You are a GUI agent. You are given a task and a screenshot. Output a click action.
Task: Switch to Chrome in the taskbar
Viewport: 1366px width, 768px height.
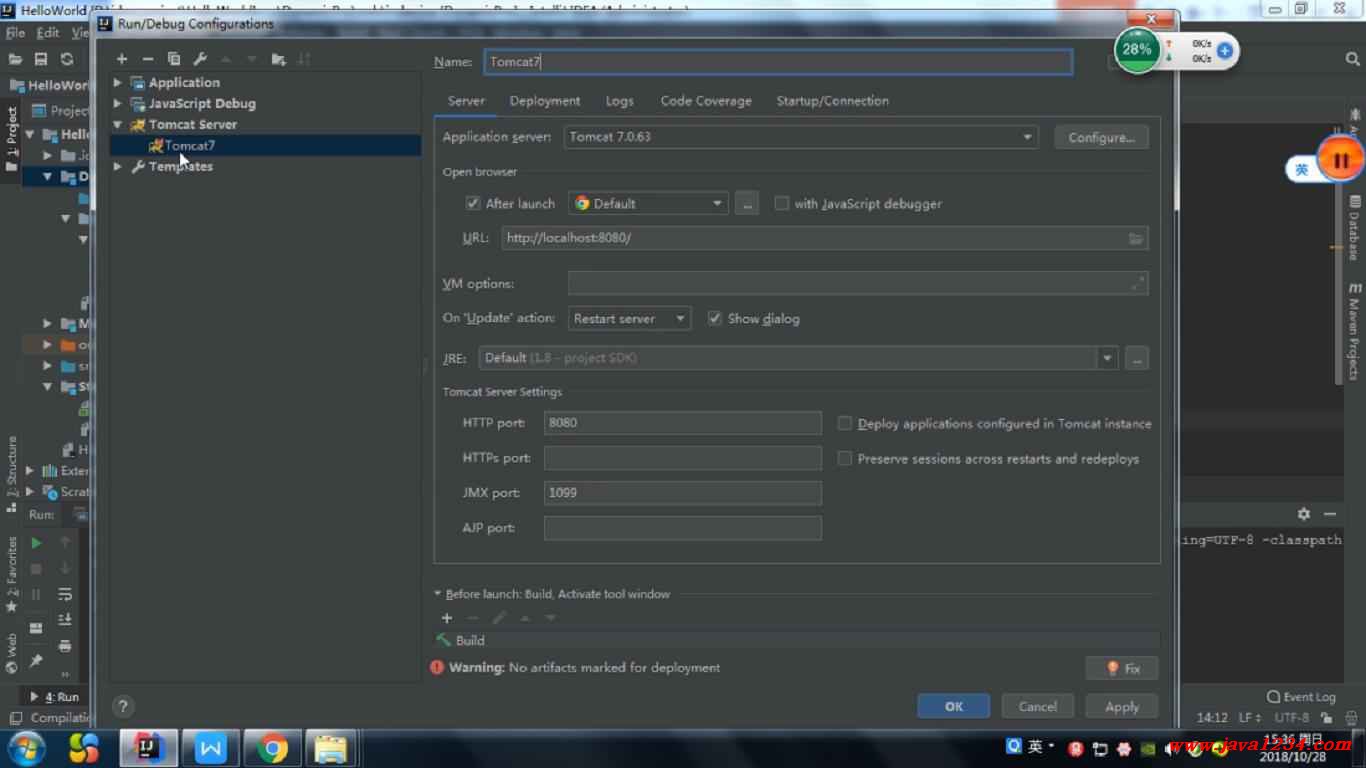[271, 748]
